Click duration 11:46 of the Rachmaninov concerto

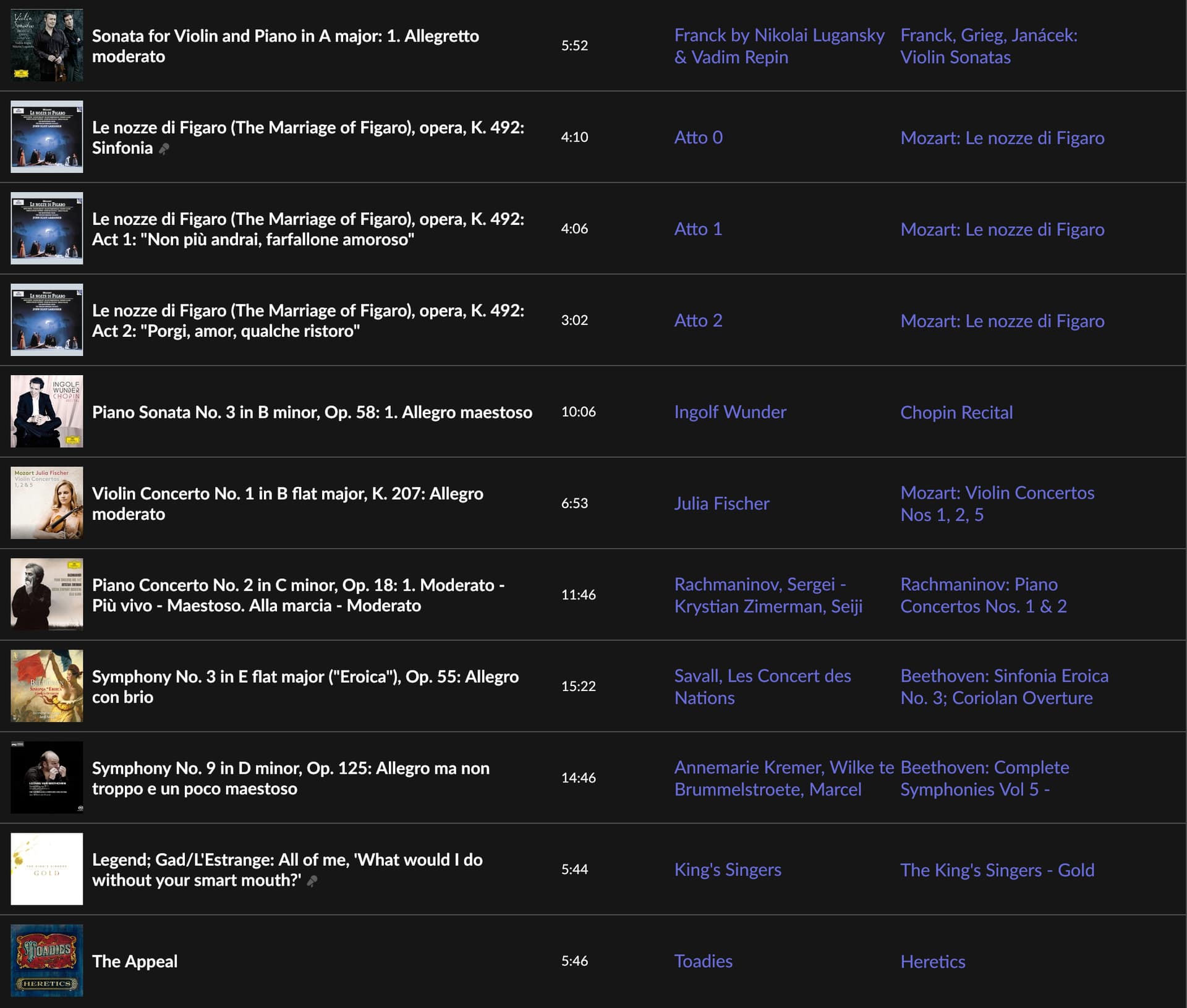point(578,594)
